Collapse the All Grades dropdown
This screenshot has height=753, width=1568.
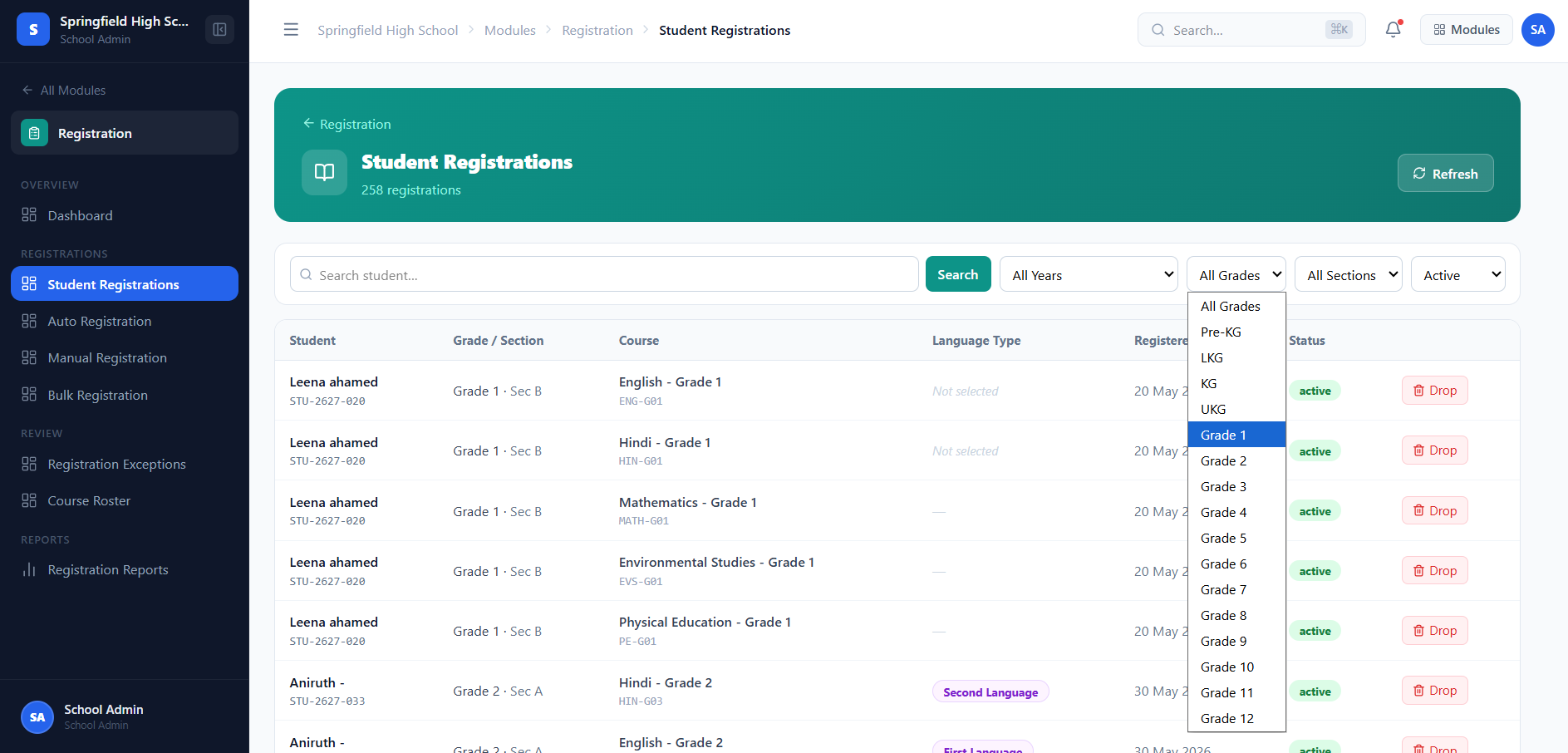coord(1236,274)
